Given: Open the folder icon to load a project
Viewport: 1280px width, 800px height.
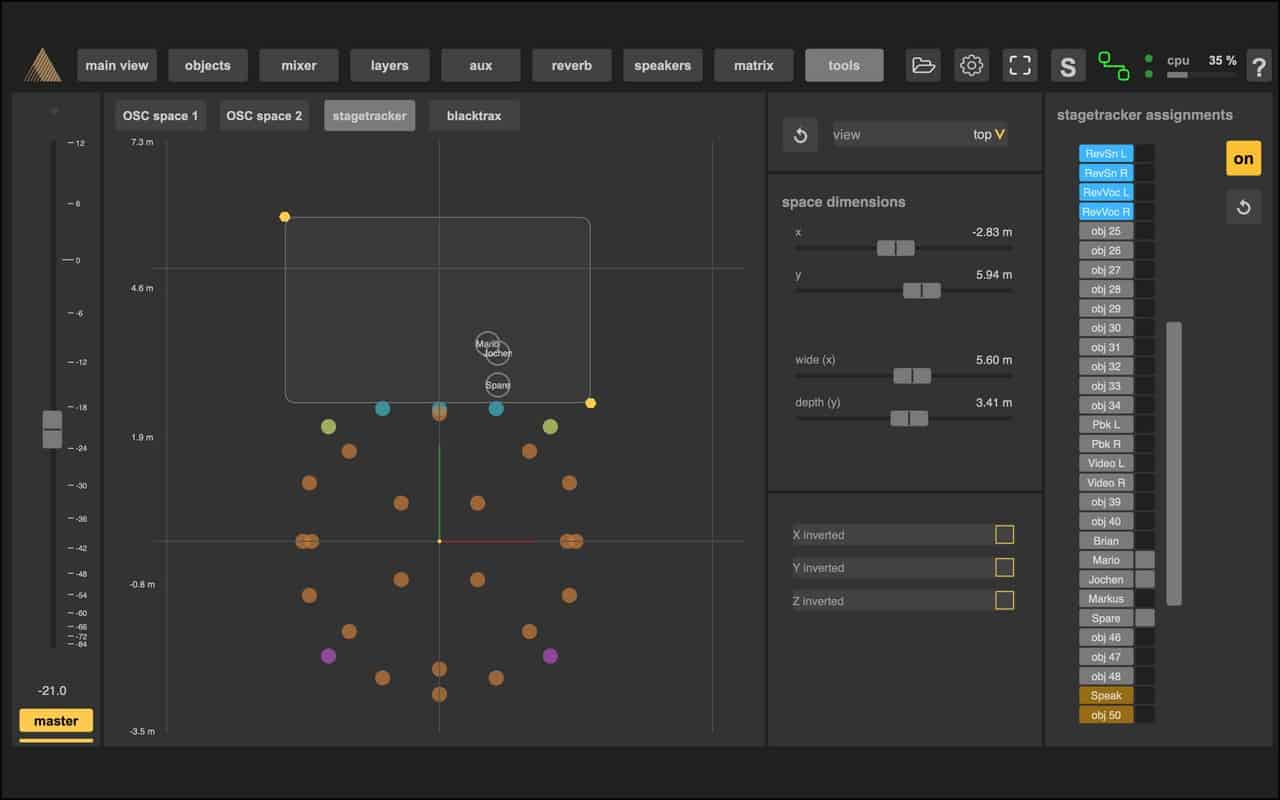Looking at the screenshot, I should pyautogui.click(x=923, y=66).
